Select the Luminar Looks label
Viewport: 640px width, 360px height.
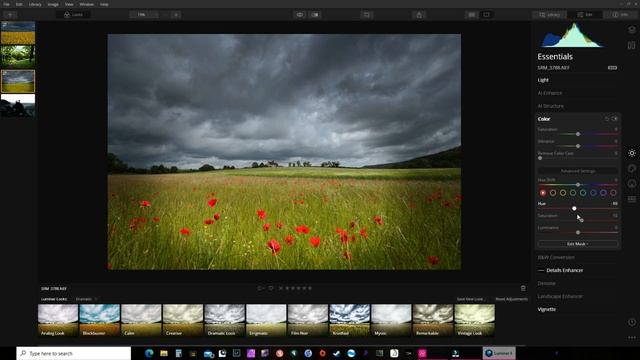point(54,299)
